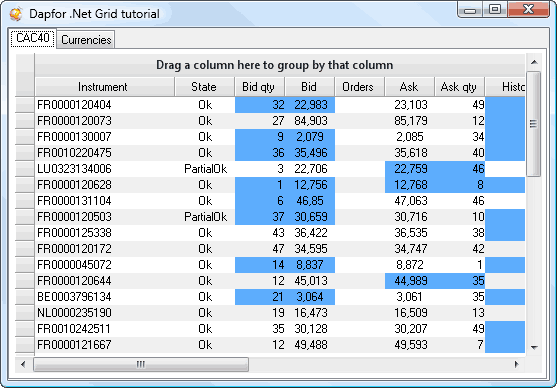Select row header of NL0000235190
Image resolution: width=557 pixels, height=388 pixels.
coord(25,313)
